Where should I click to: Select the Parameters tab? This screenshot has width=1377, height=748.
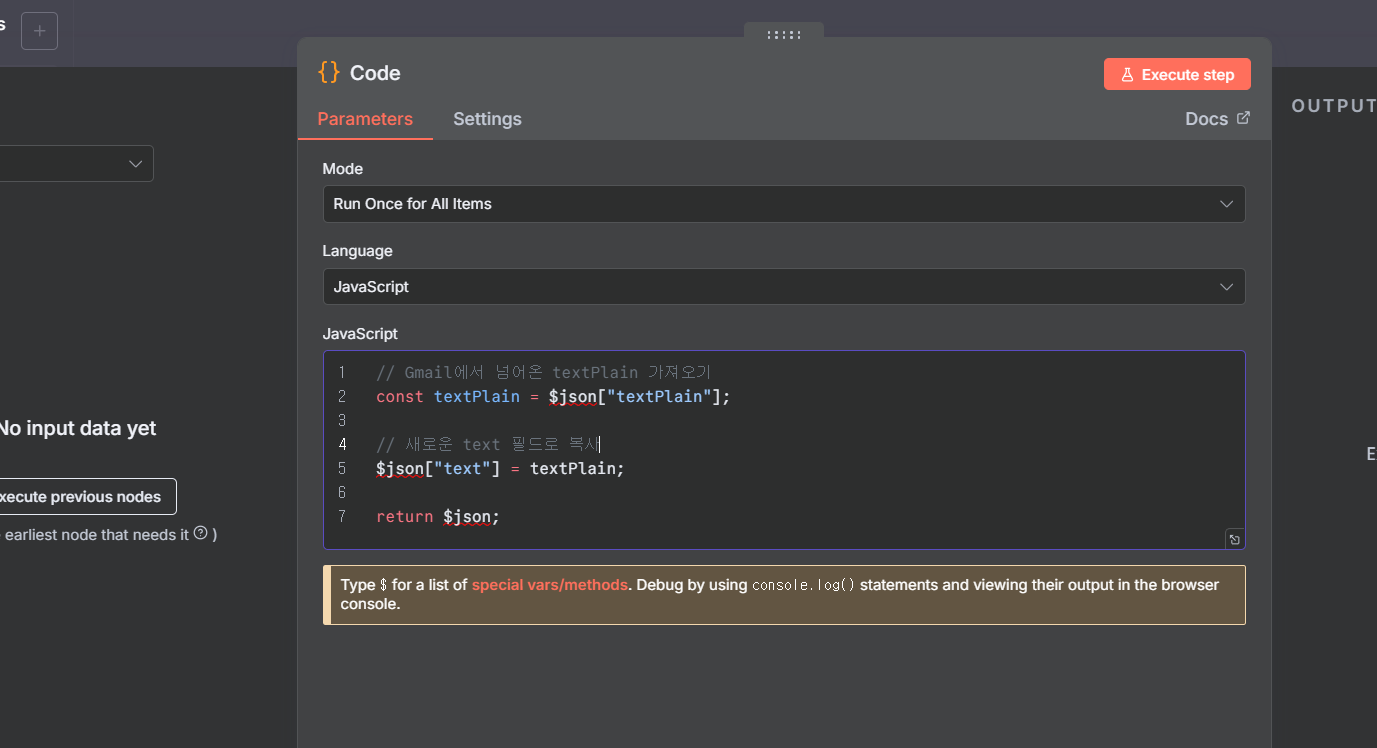(x=365, y=119)
